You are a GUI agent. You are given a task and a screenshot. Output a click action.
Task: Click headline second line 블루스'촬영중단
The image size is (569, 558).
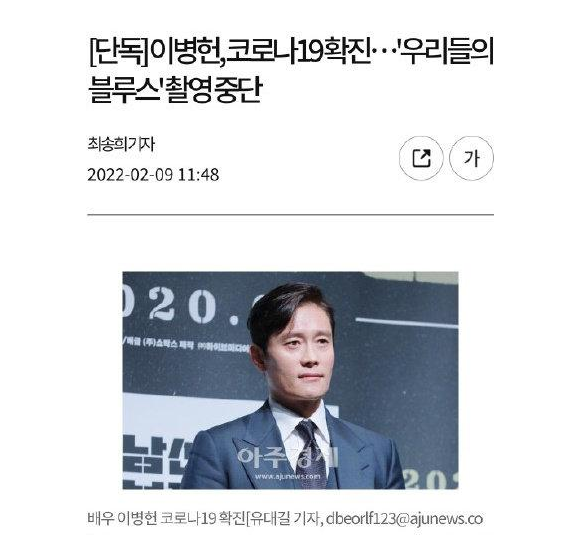click(175, 89)
